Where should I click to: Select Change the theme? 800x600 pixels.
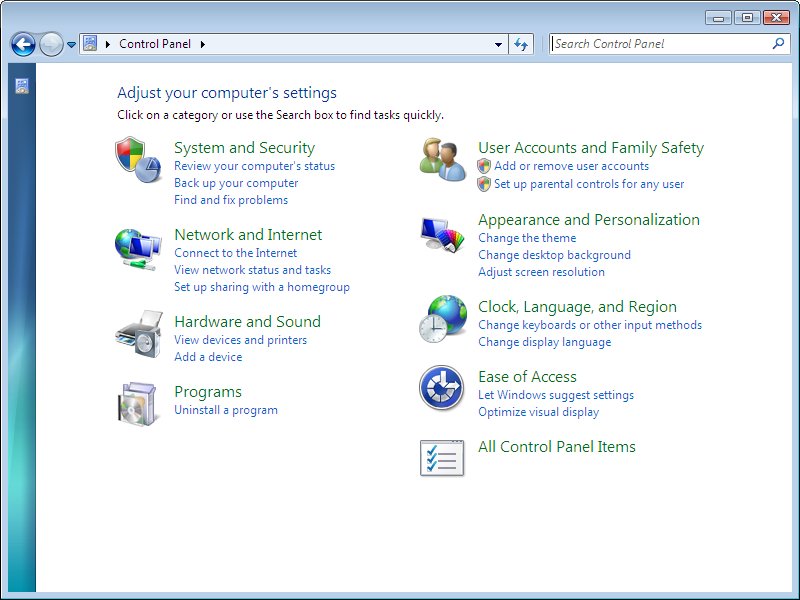click(527, 238)
